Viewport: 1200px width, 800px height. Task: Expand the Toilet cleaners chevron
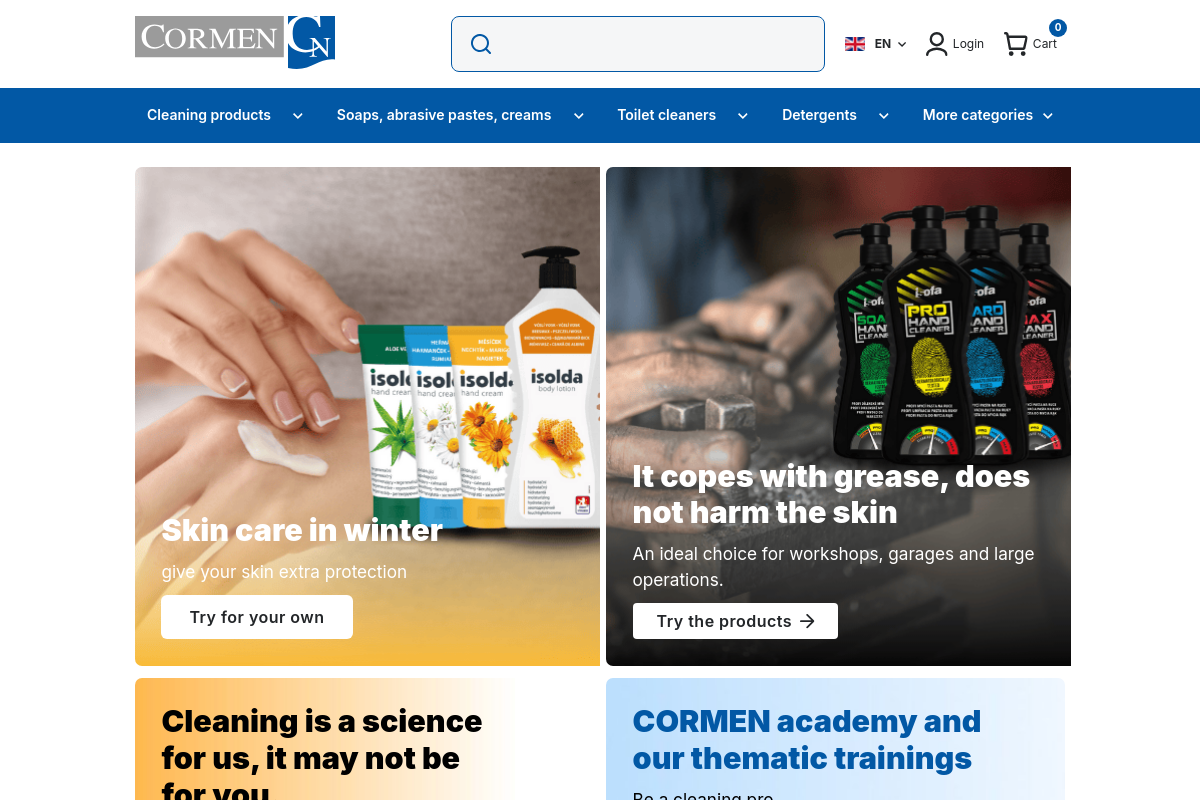(x=743, y=116)
